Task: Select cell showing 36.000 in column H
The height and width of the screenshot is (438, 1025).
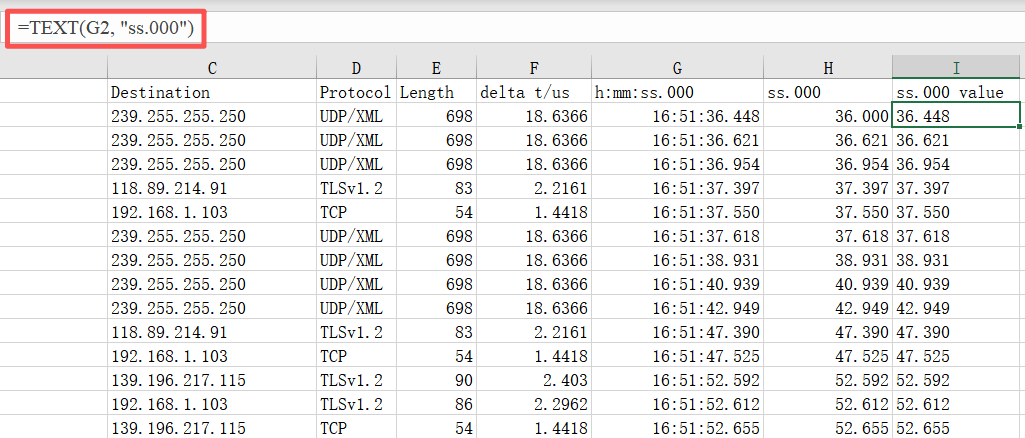Action: click(x=828, y=116)
